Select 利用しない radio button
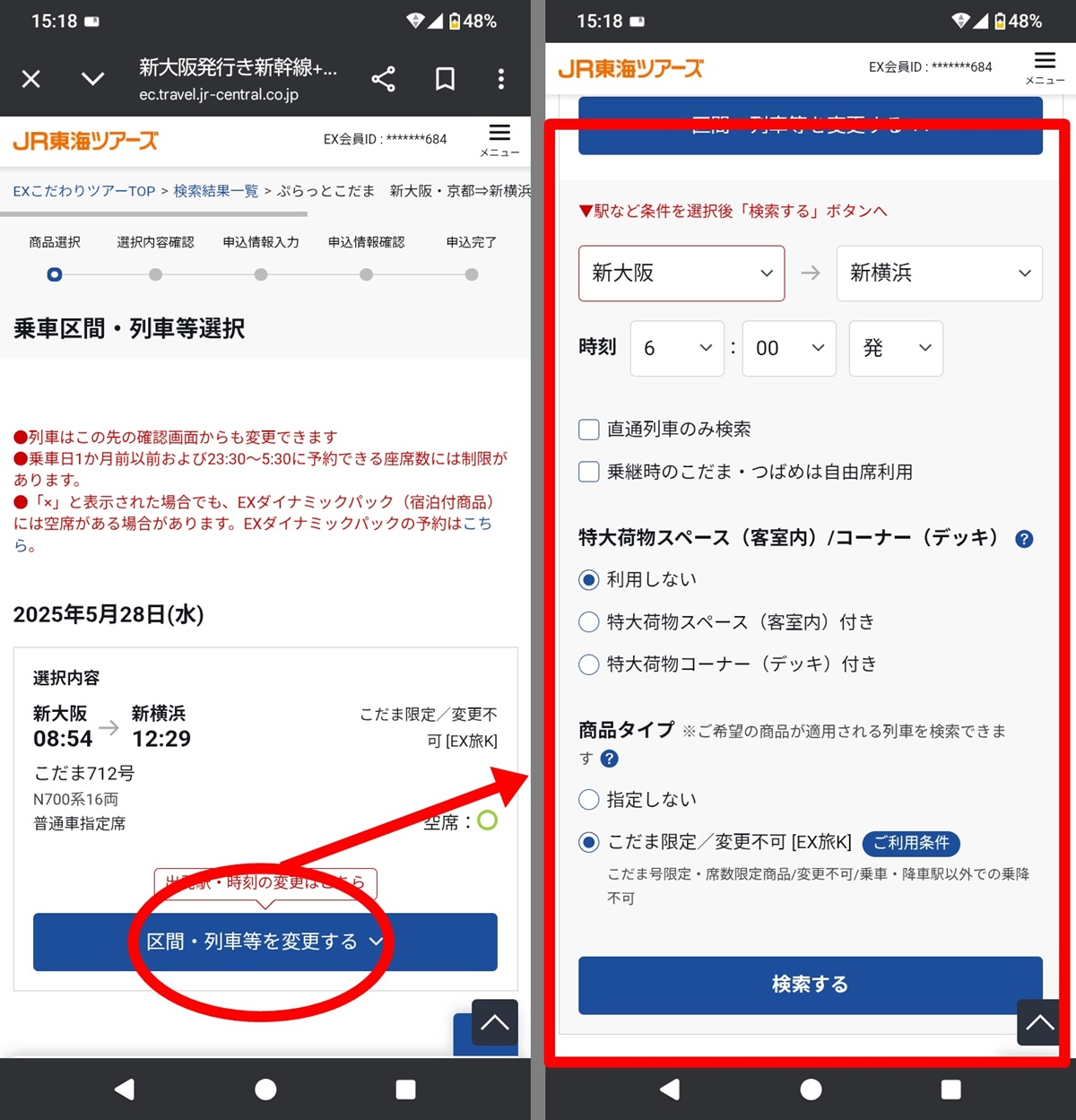The image size is (1076, 1120). (x=589, y=580)
